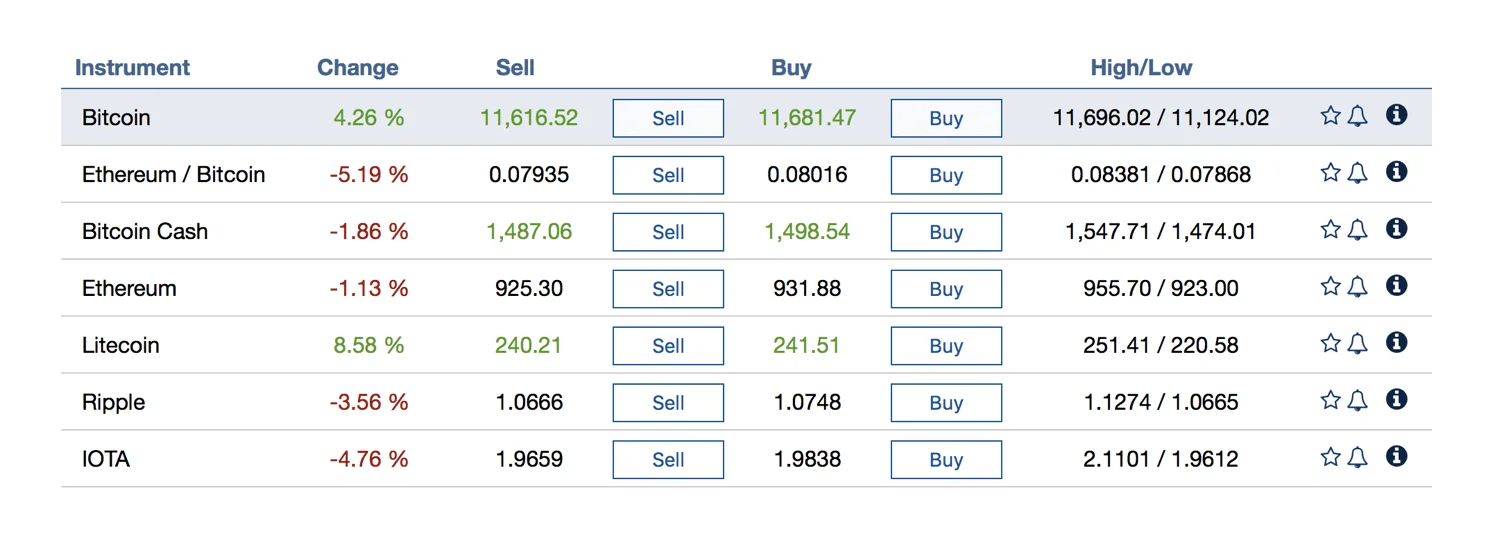Sort the table by Change column header
Image resolution: width=1500 pixels, height=555 pixels.
357,68
